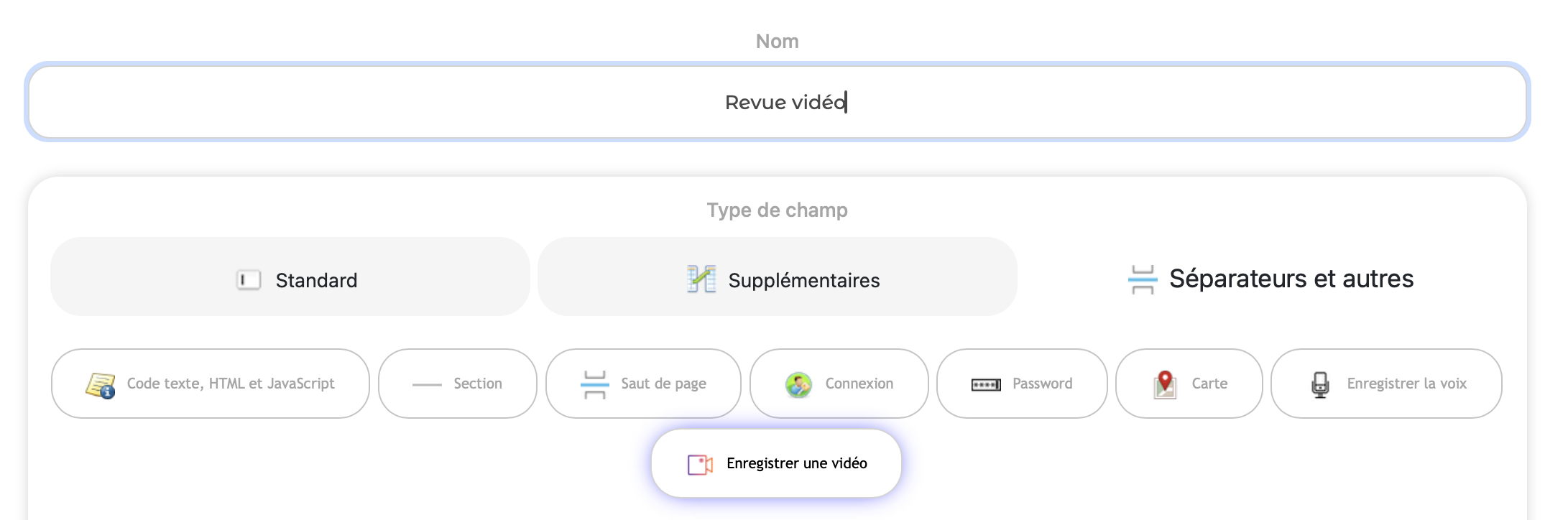This screenshot has height=520, width=1568.
Task: Click the Code texte notepad icon
Action: tap(100, 385)
